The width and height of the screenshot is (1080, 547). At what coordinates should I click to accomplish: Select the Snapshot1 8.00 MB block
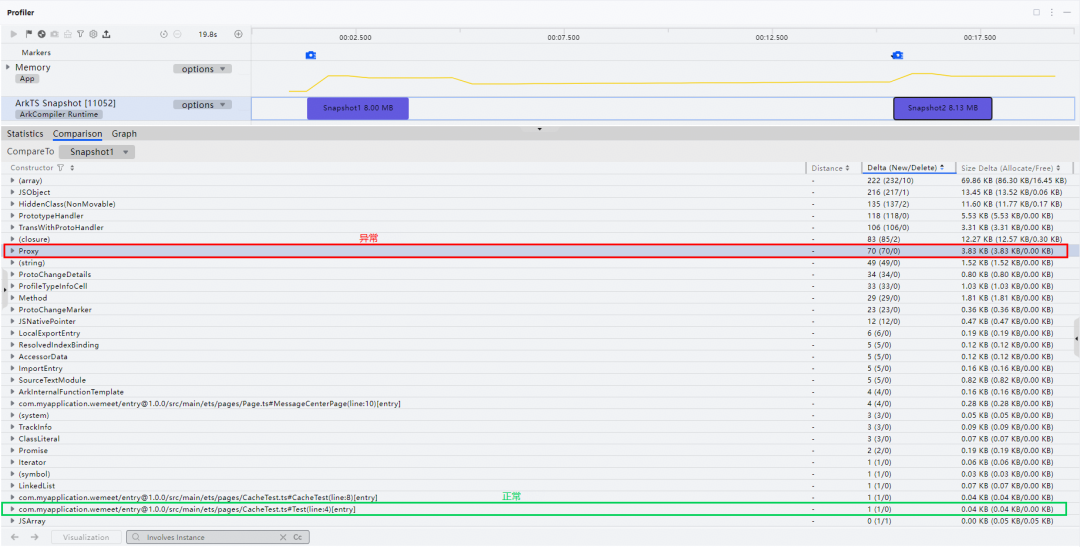coord(358,108)
